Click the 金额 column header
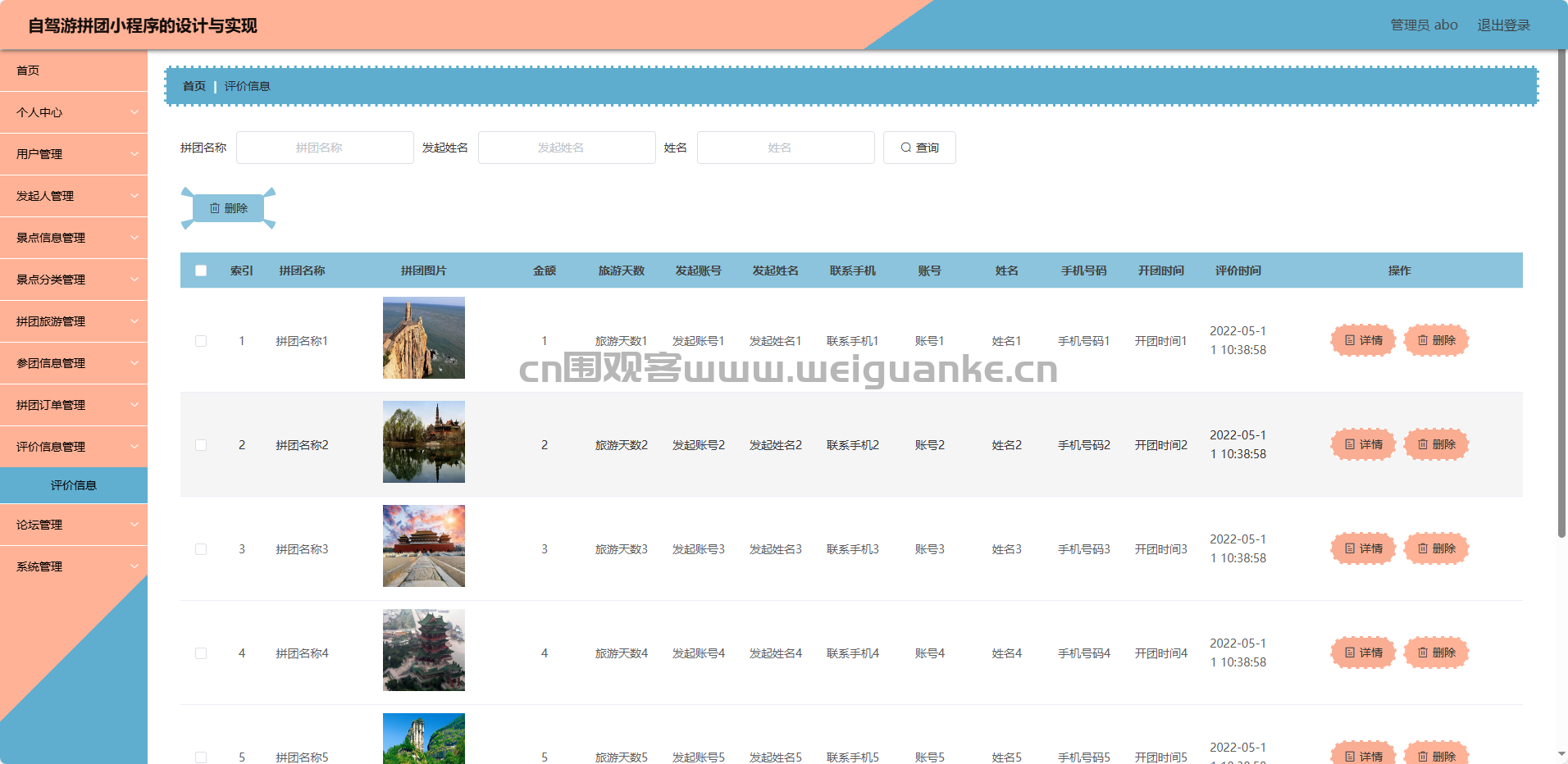Image resolution: width=1568 pixels, height=764 pixels. tap(545, 271)
